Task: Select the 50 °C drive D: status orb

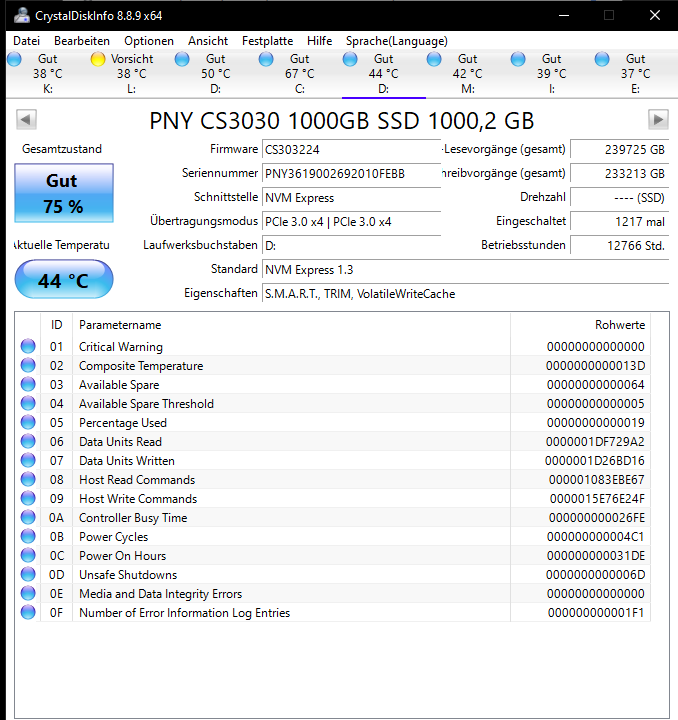Action: 182,59
